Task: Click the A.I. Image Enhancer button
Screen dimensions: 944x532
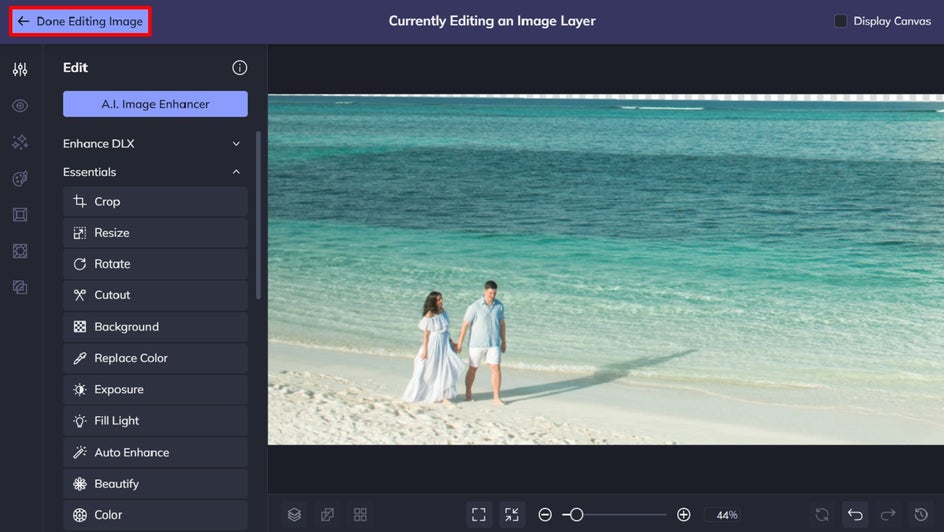Action: pyautogui.click(x=155, y=104)
